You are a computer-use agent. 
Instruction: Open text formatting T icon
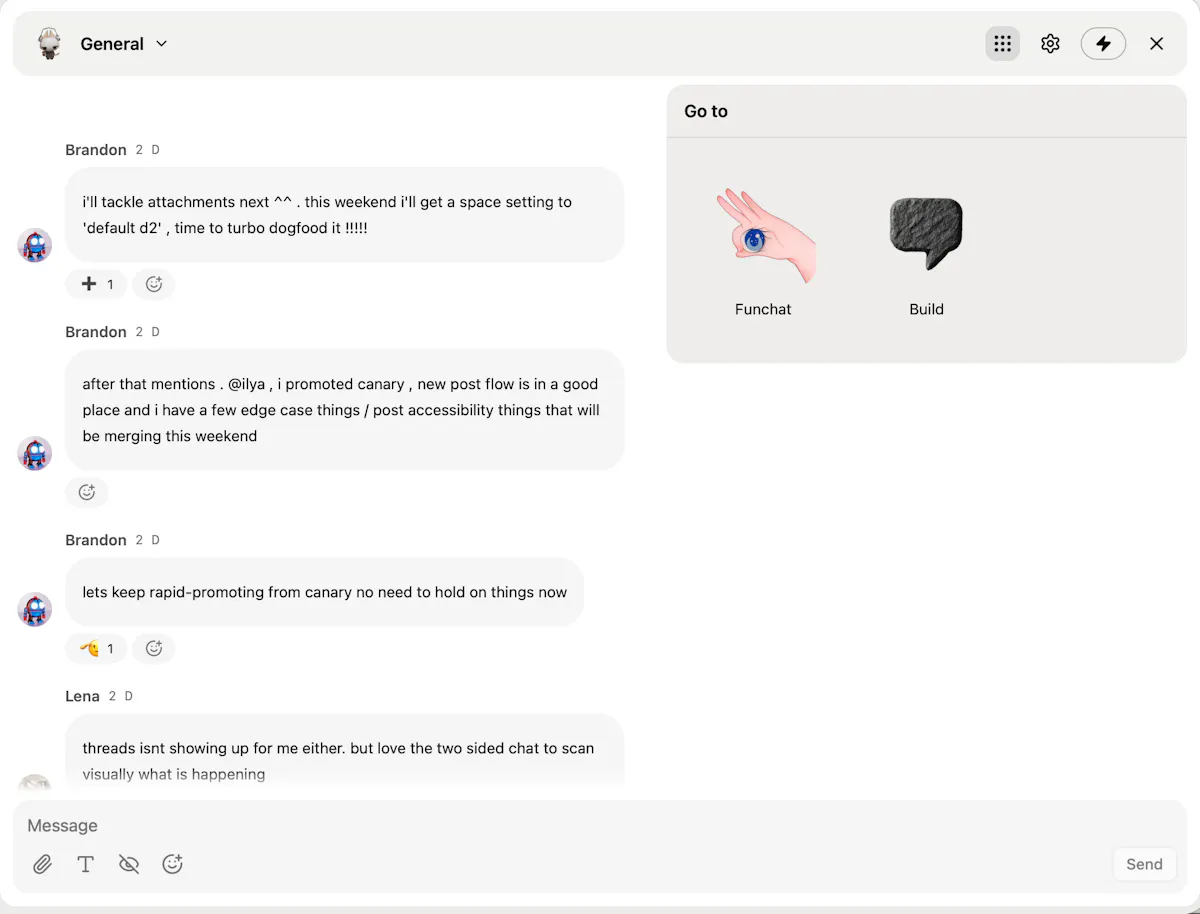point(86,864)
